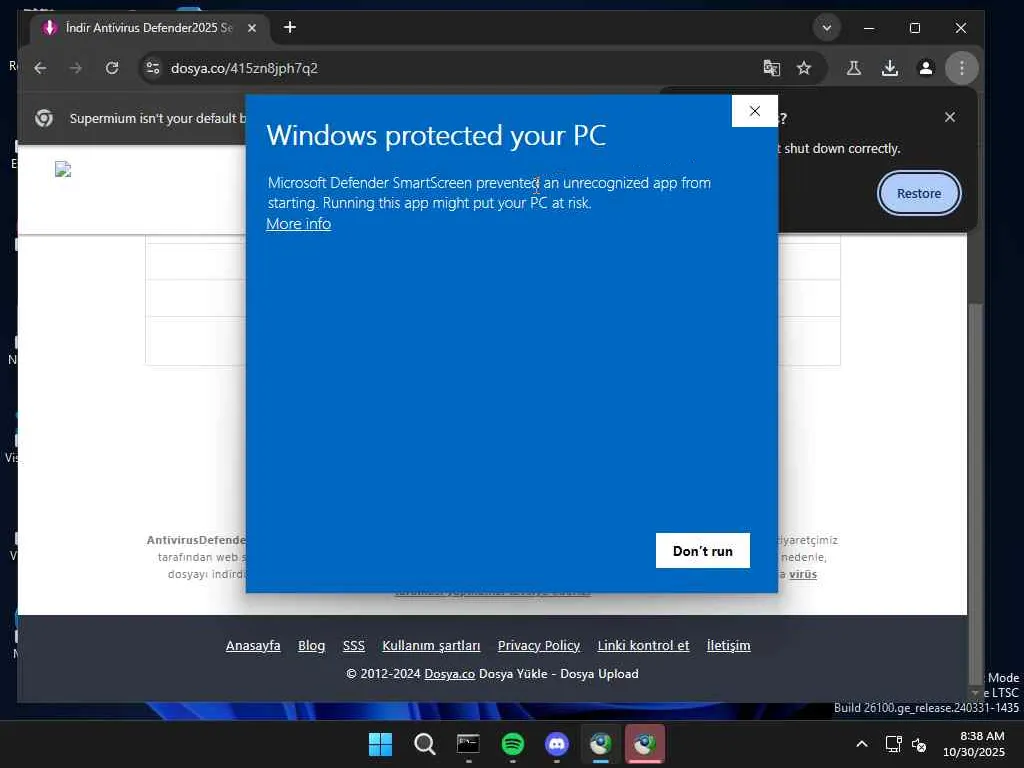Reload the dosya.co page
The width and height of the screenshot is (1024, 768).
tap(112, 68)
